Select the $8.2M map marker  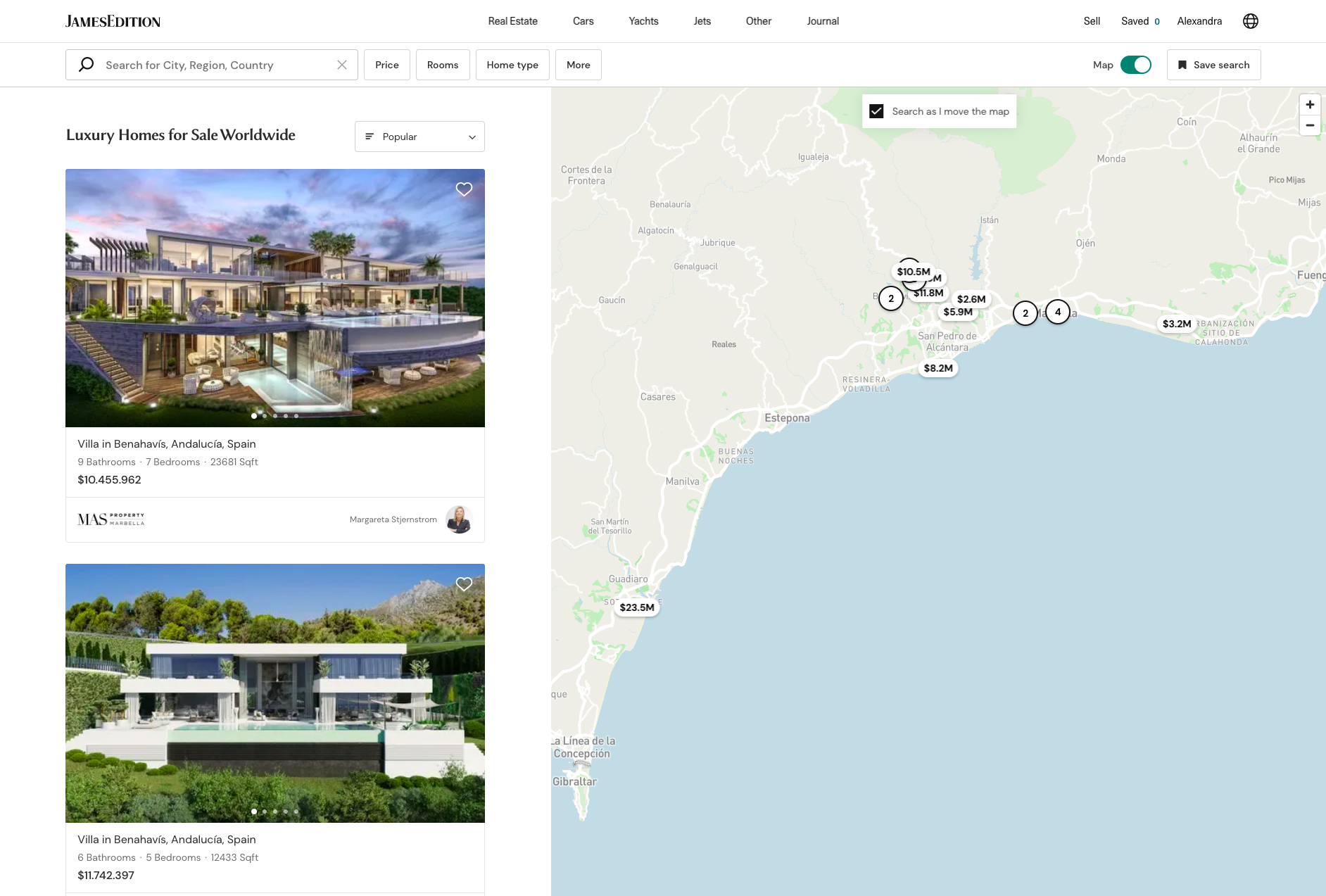(x=938, y=368)
